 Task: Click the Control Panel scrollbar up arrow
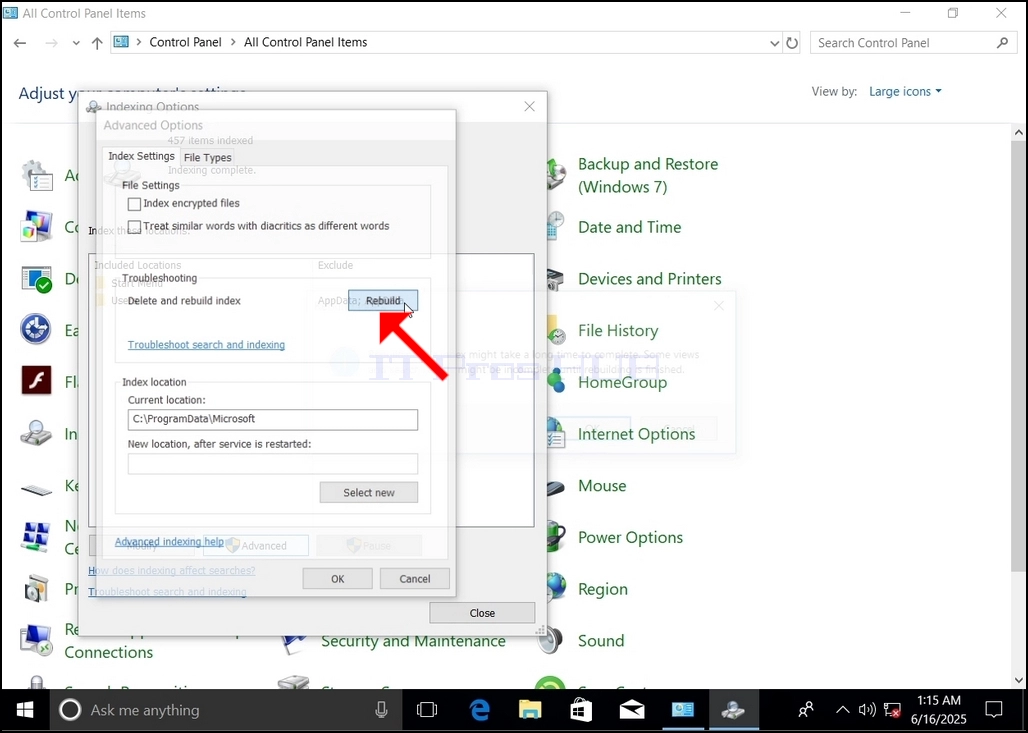tap(1019, 133)
